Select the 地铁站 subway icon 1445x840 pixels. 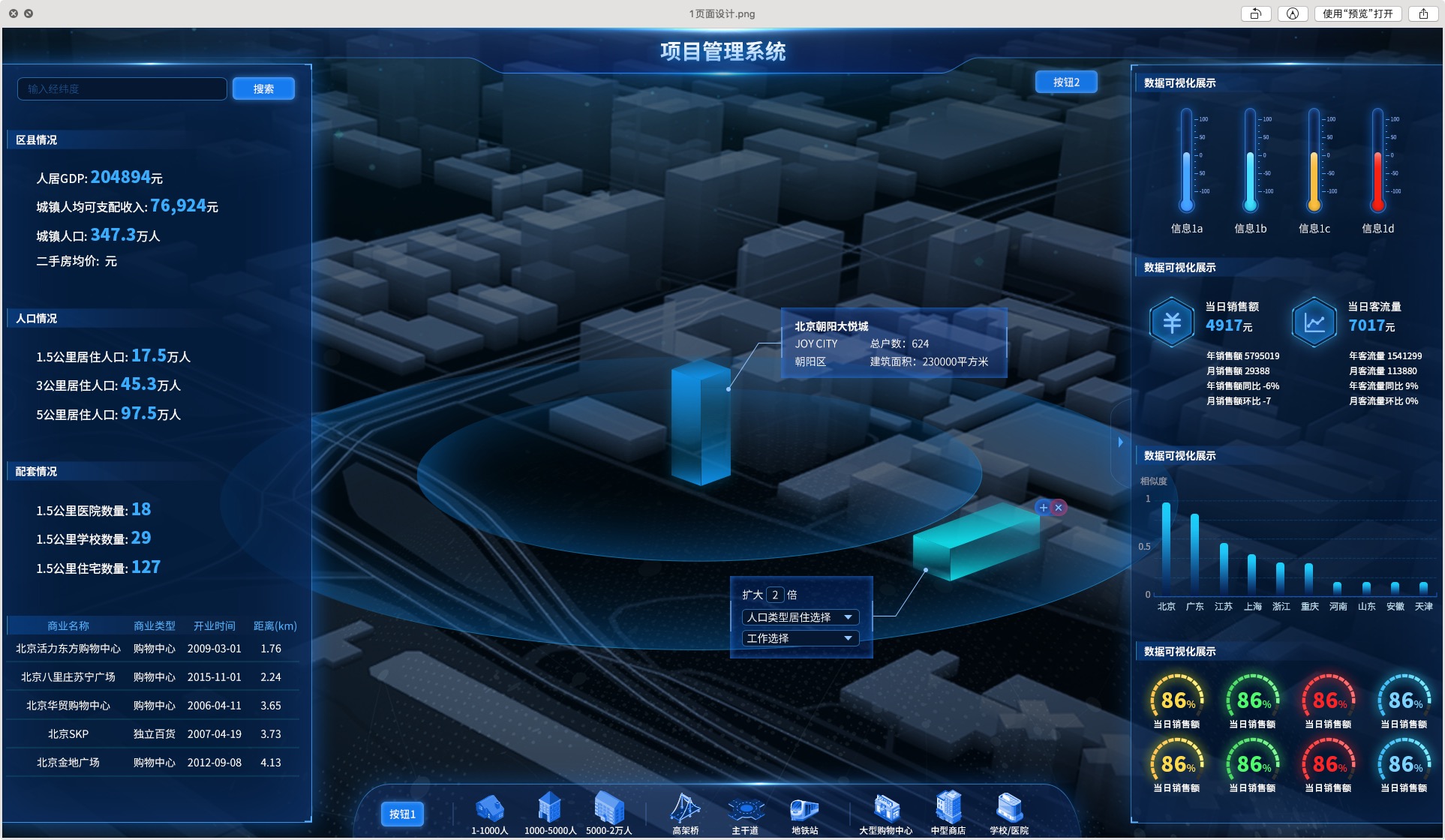(804, 808)
